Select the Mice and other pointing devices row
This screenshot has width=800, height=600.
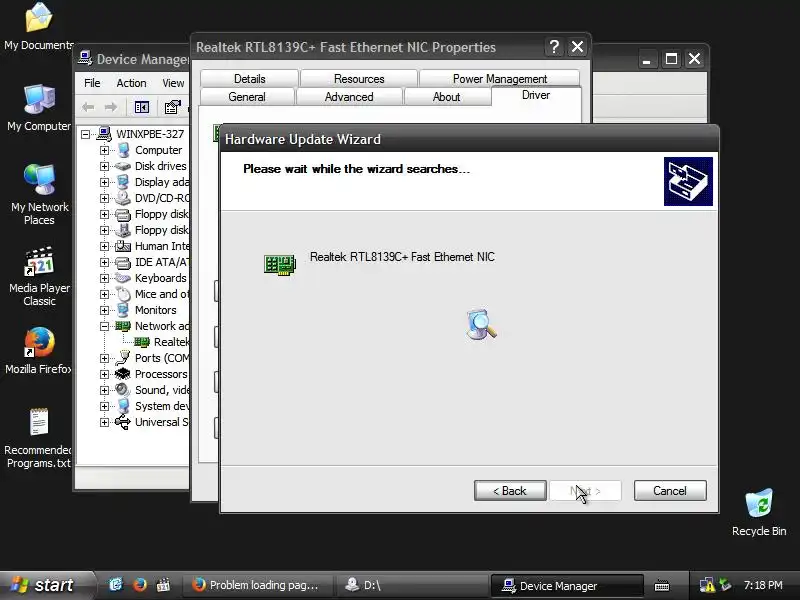click(161, 294)
